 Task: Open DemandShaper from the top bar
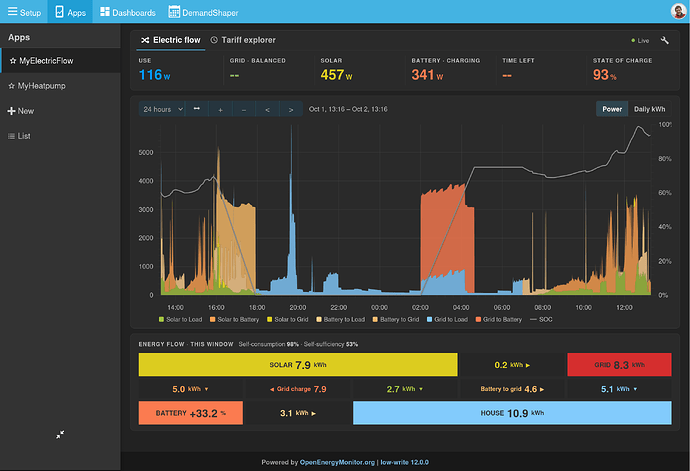click(203, 12)
